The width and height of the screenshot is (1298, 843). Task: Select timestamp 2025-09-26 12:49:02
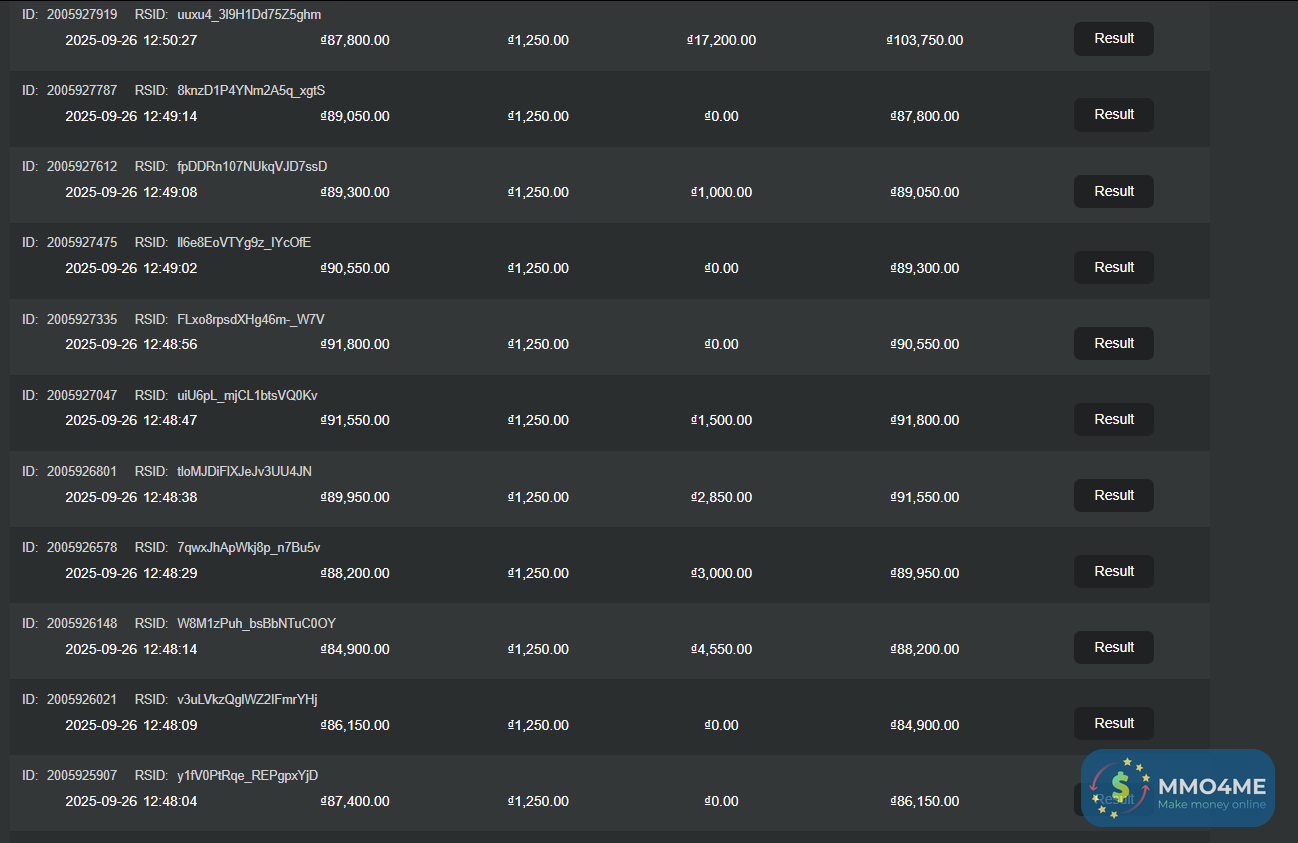[x=131, y=269]
